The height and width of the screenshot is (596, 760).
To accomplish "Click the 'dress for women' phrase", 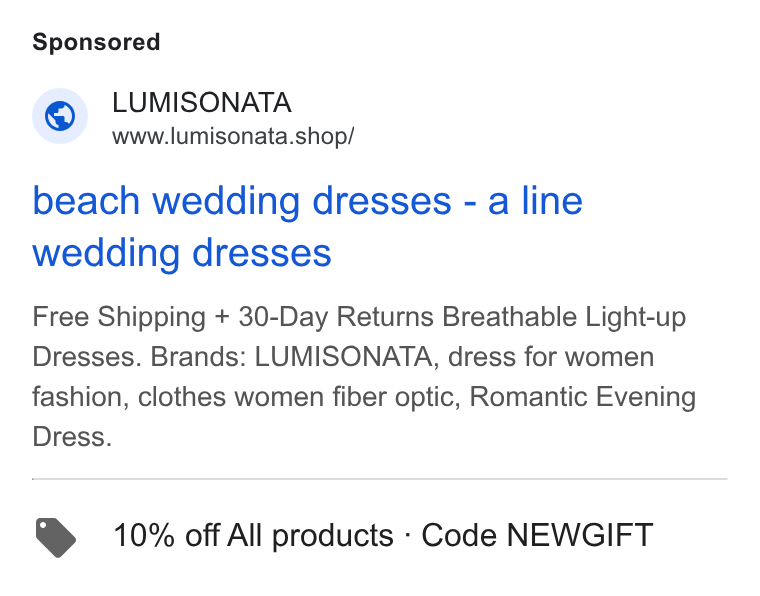I will 551,357.
